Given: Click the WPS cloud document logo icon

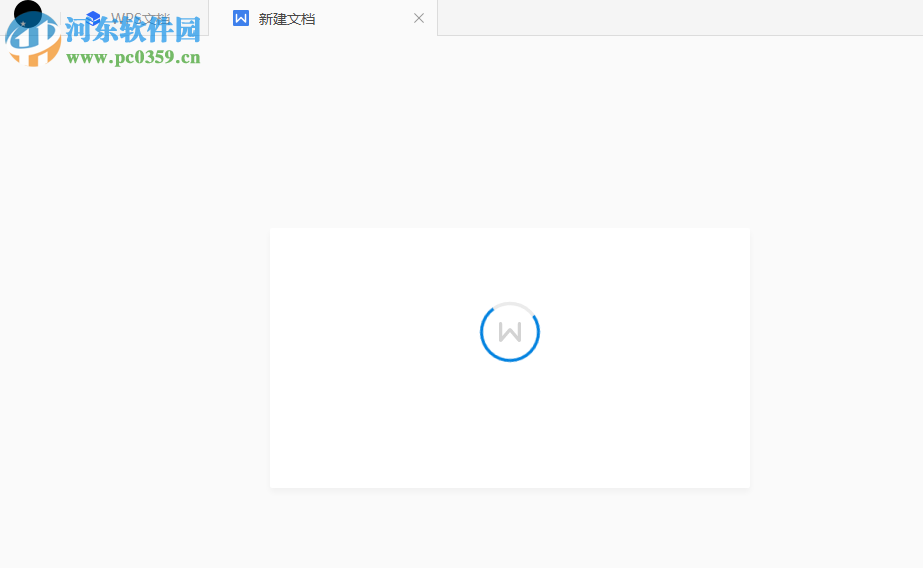Looking at the screenshot, I should 93,18.
